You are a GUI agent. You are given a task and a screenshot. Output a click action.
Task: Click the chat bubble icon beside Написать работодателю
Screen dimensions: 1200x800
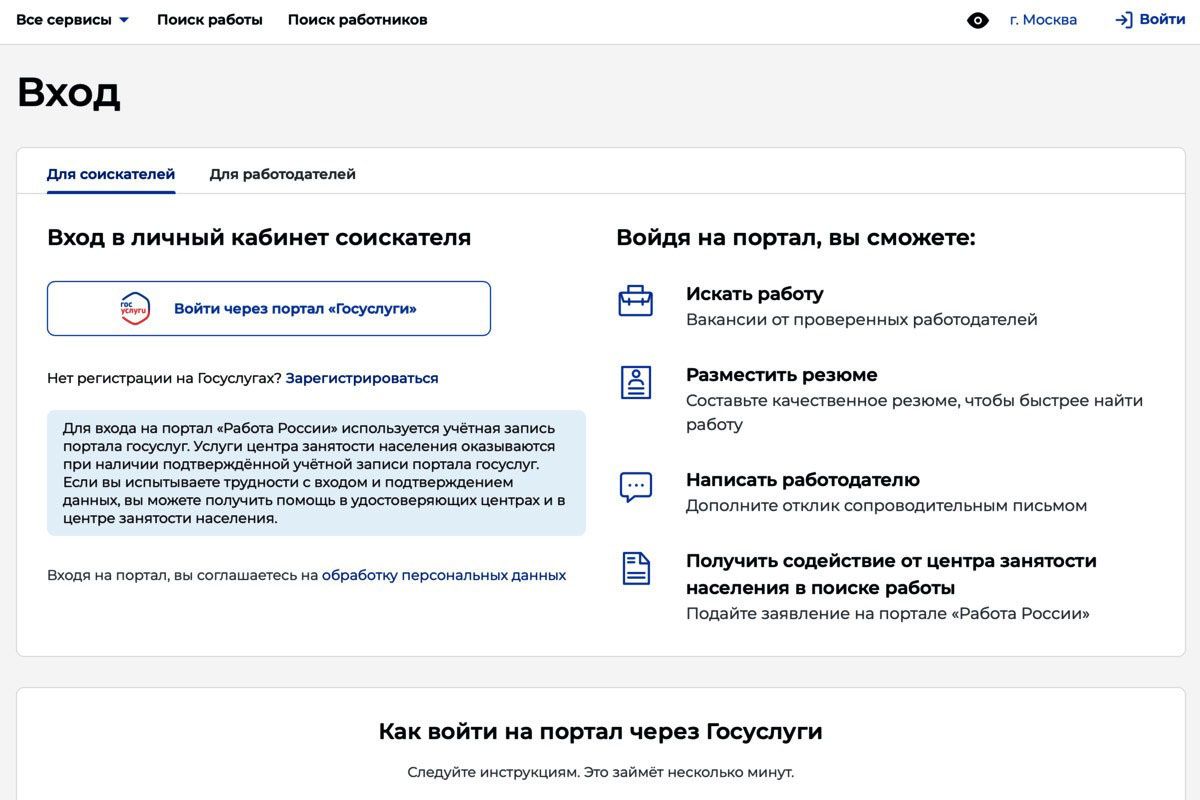pos(635,487)
